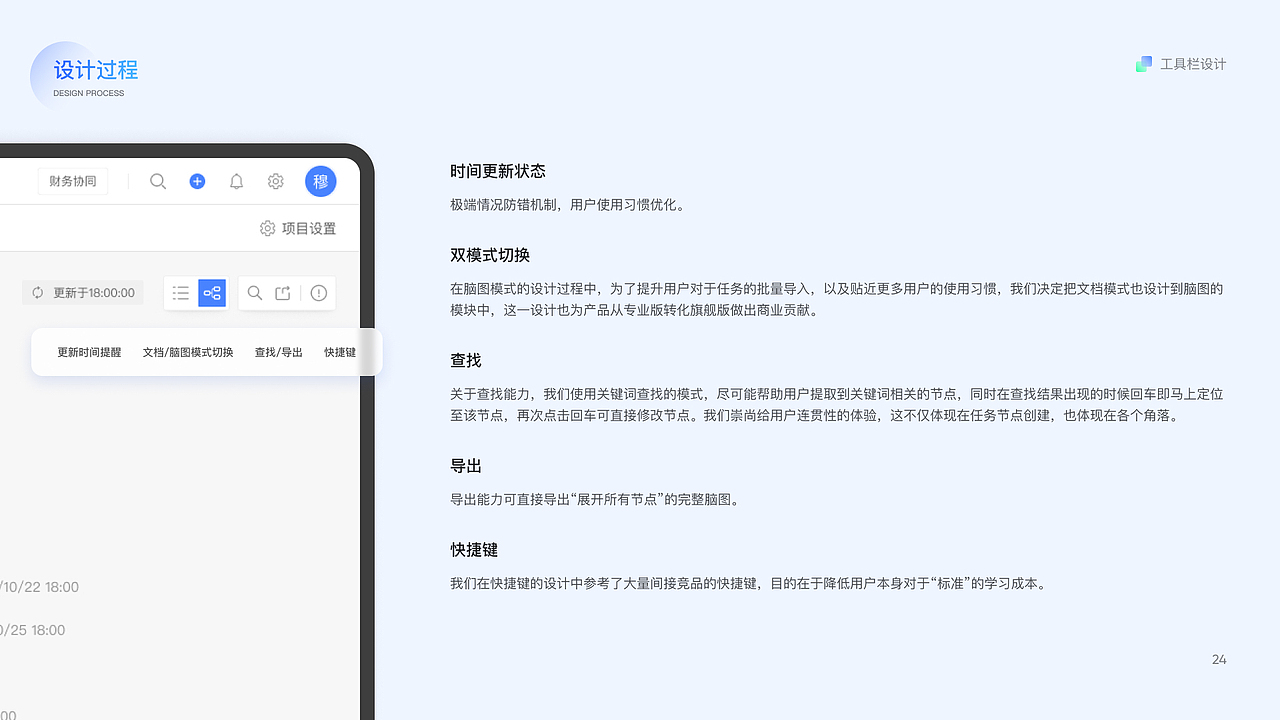Screen dimensions: 1280x720
Task: Click the refresh icon next to 更新于18:00:00
Action: (x=37, y=292)
